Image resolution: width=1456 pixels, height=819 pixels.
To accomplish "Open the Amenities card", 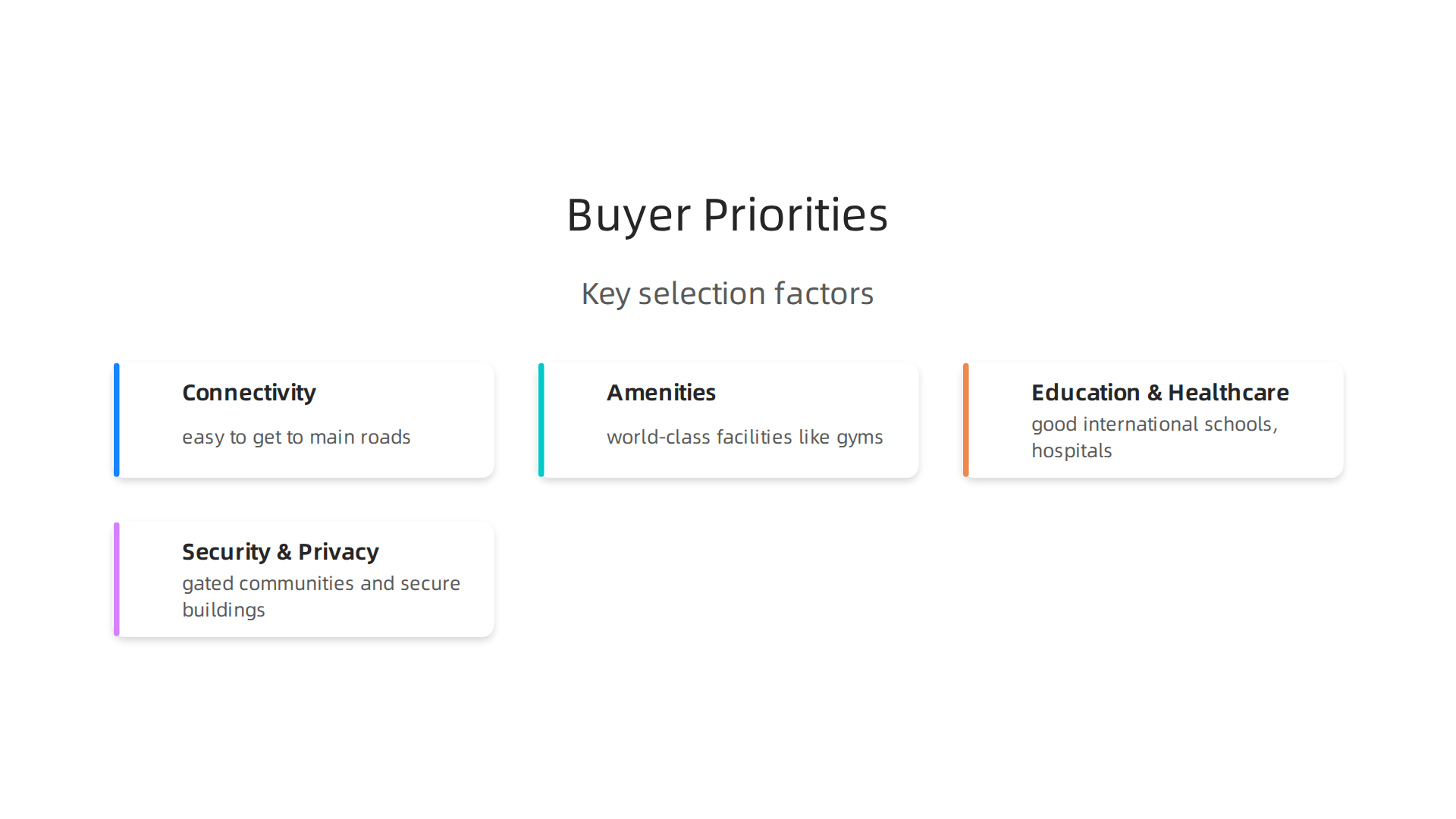I will click(729, 420).
